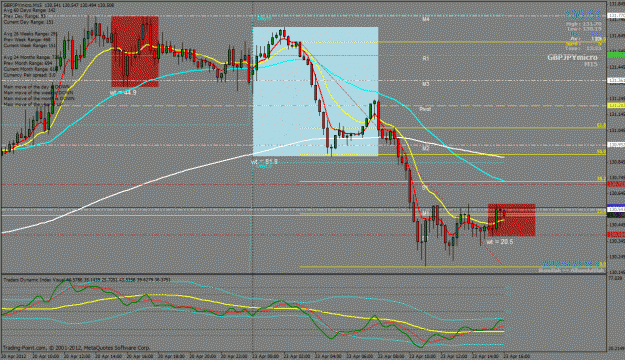This screenshot has width=625, height=360.
Task: Click the M2 pivot level label
Action: [x=426, y=148]
